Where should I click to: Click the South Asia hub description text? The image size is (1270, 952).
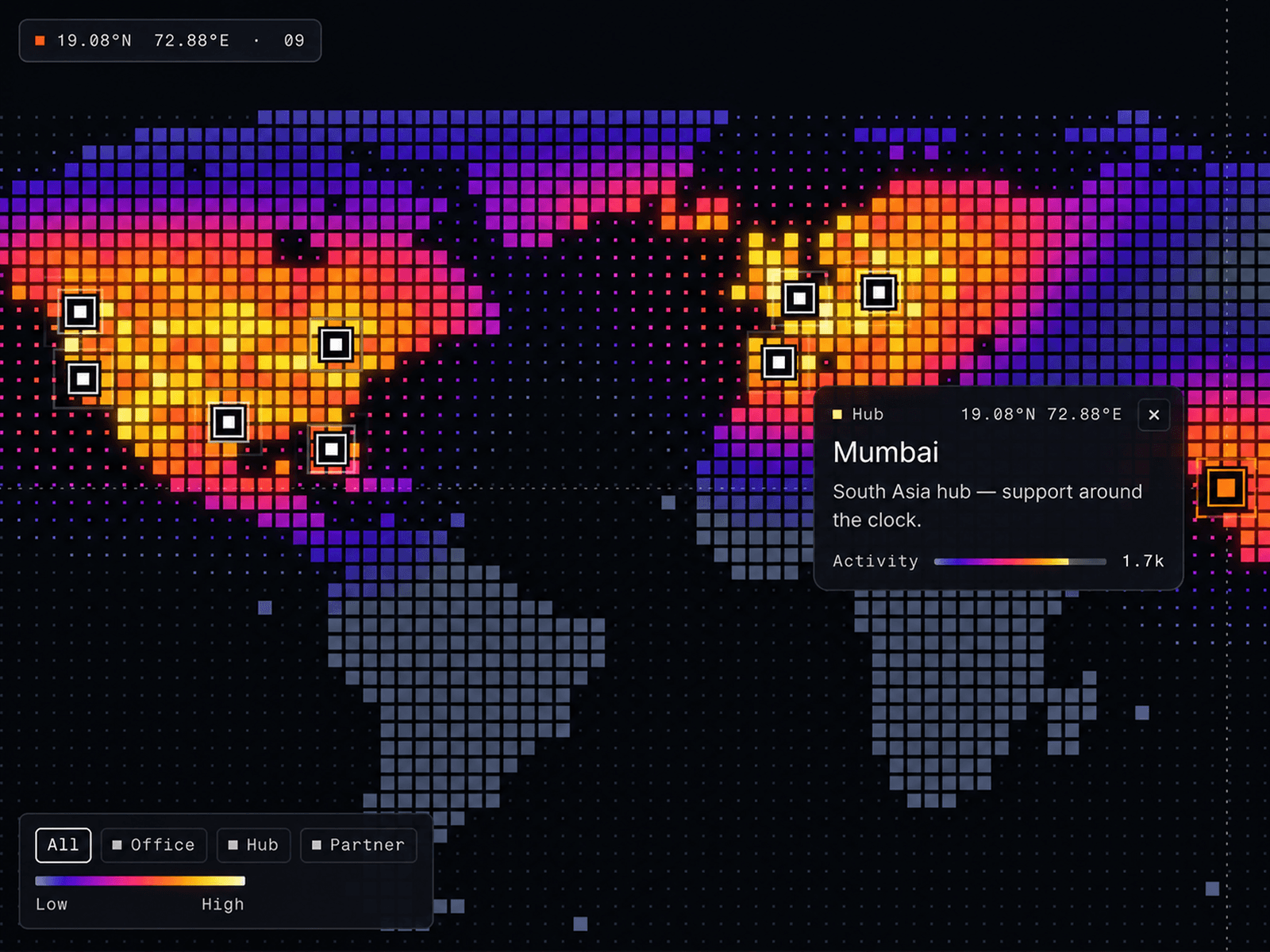click(987, 506)
